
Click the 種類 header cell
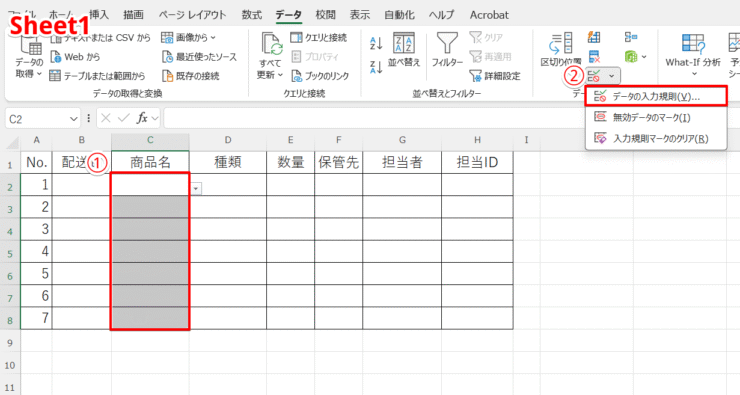point(228,162)
